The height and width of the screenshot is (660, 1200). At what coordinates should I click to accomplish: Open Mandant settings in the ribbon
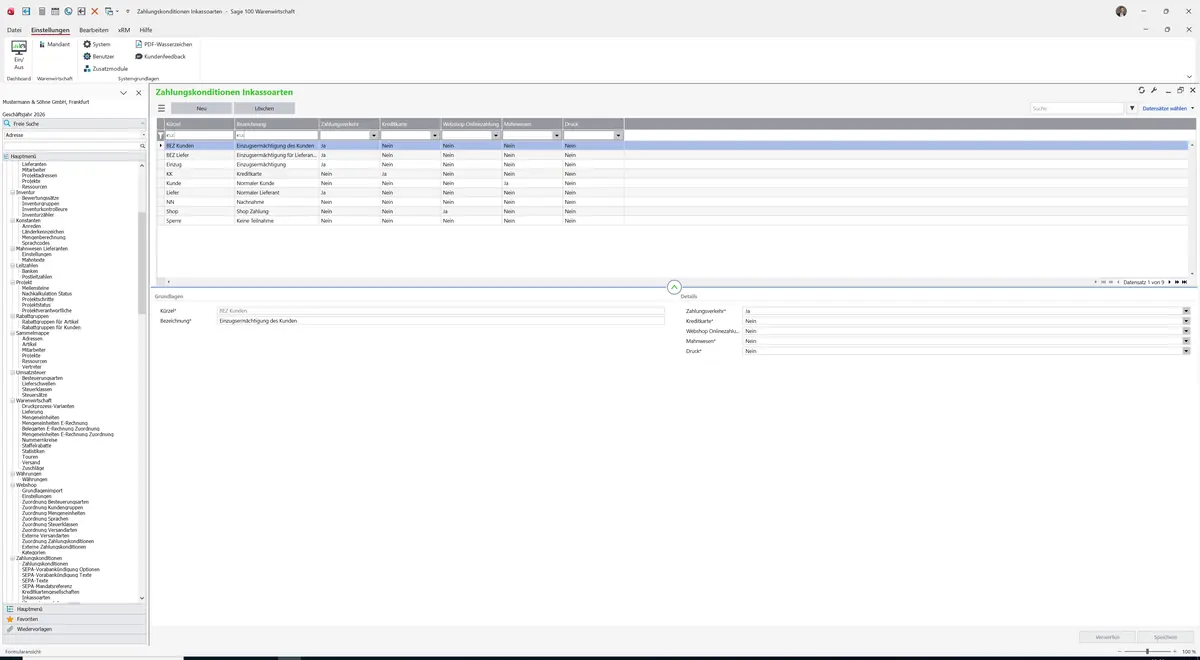coord(55,44)
